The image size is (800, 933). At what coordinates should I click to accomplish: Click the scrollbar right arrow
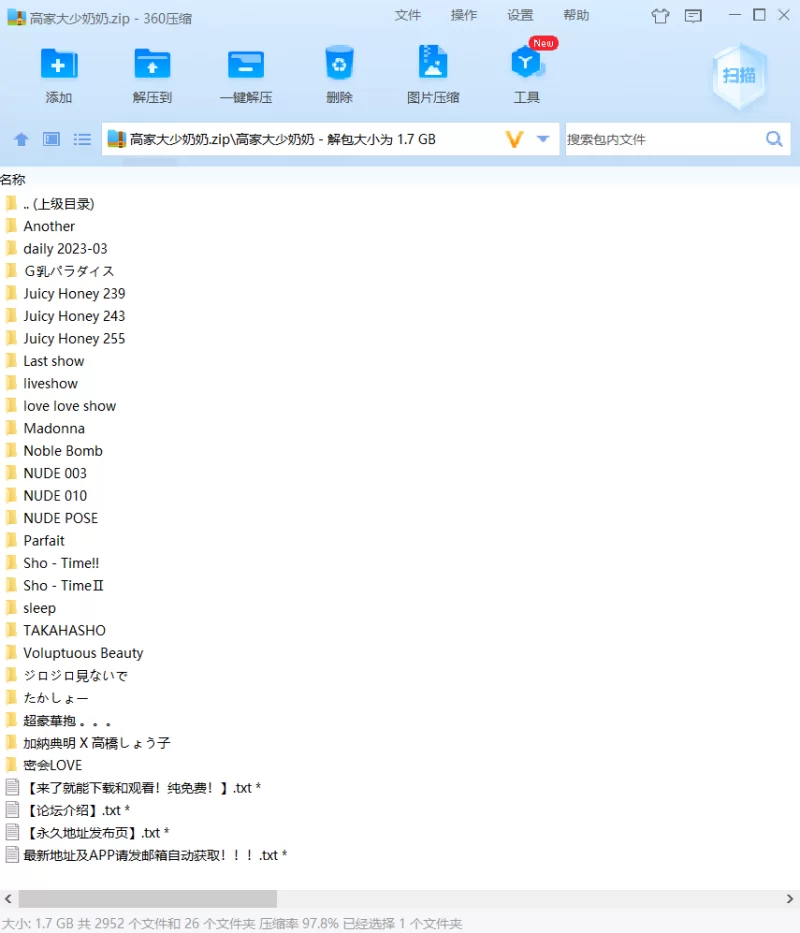(x=790, y=898)
